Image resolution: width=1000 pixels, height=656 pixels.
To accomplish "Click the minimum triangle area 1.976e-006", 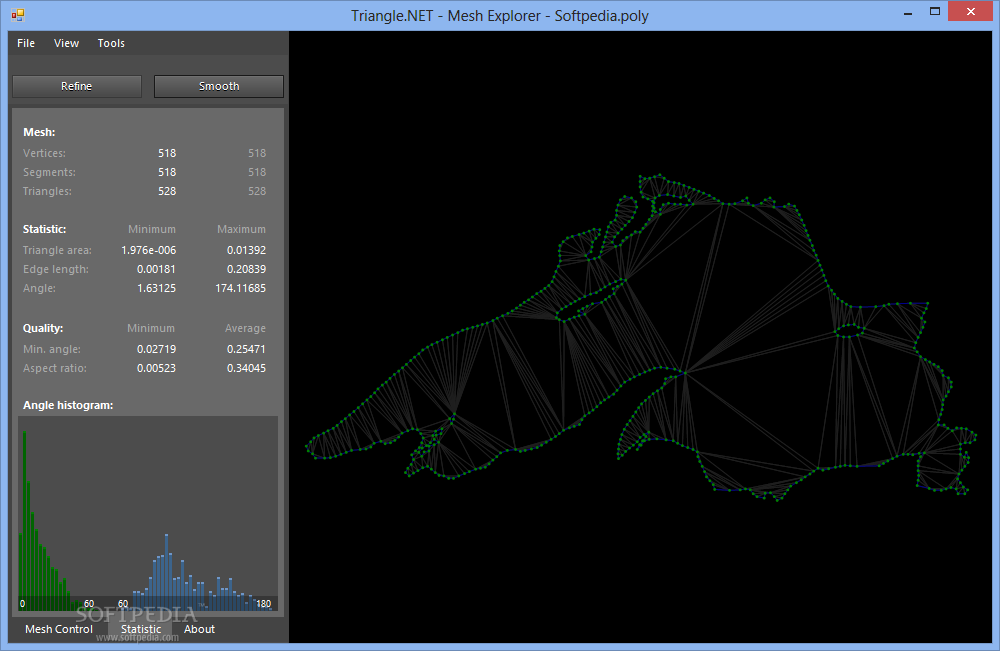I will point(149,251).
